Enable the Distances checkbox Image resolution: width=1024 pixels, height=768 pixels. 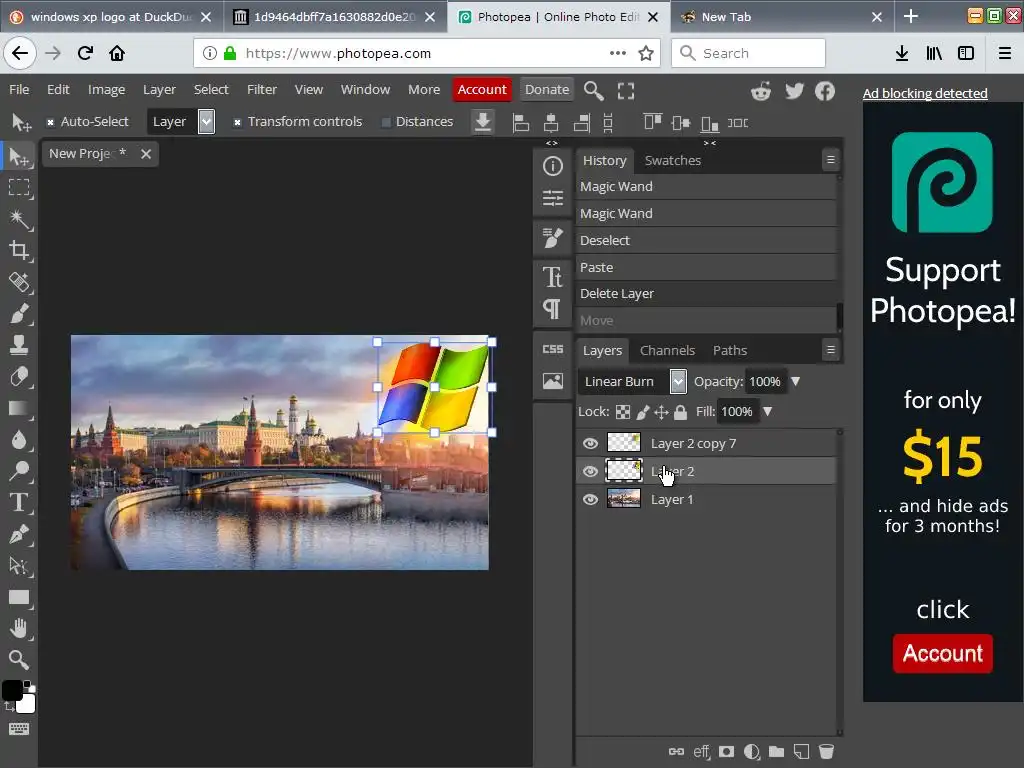click(x=386, y=122)
